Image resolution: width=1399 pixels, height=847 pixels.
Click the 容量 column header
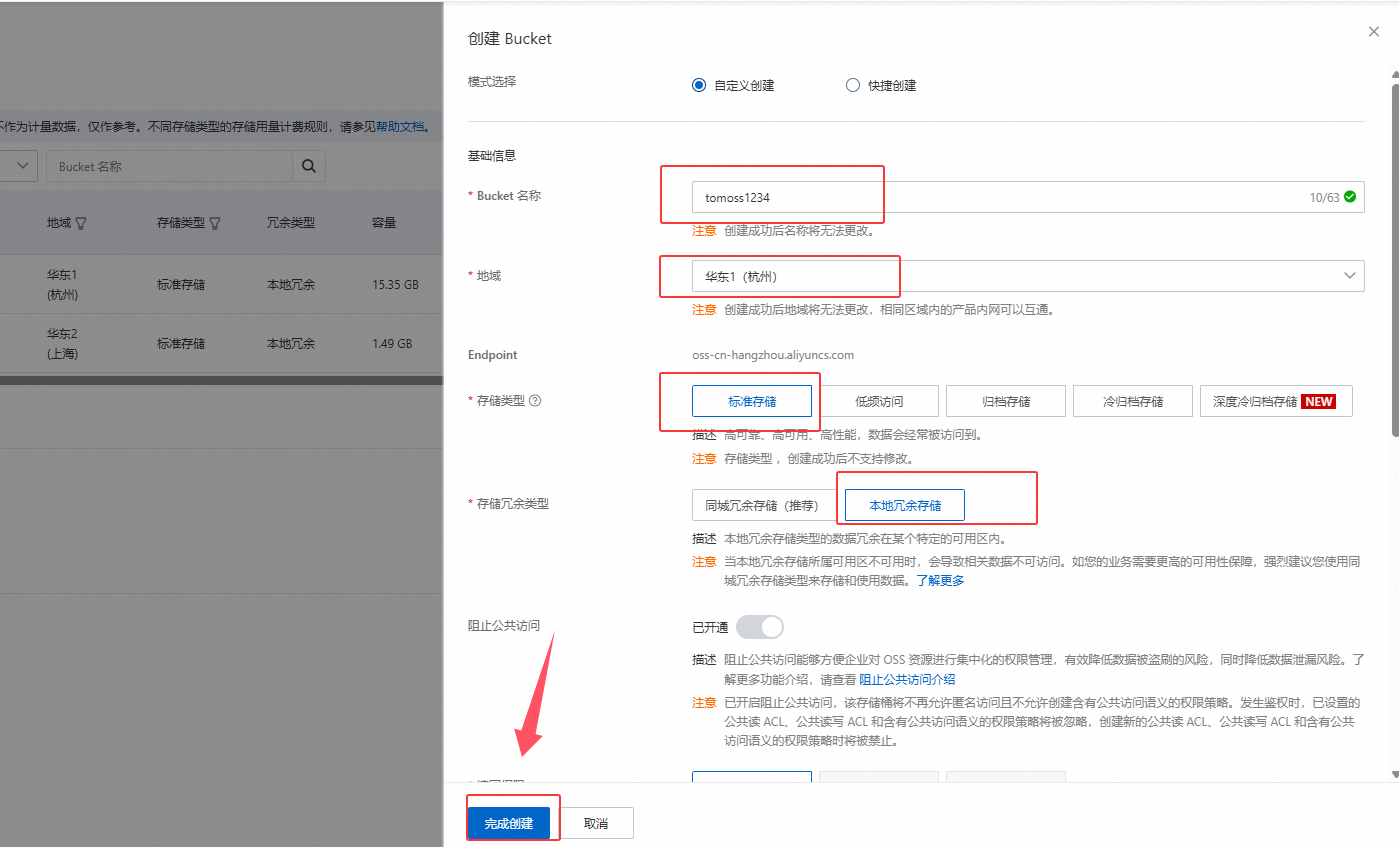point(384,223)
